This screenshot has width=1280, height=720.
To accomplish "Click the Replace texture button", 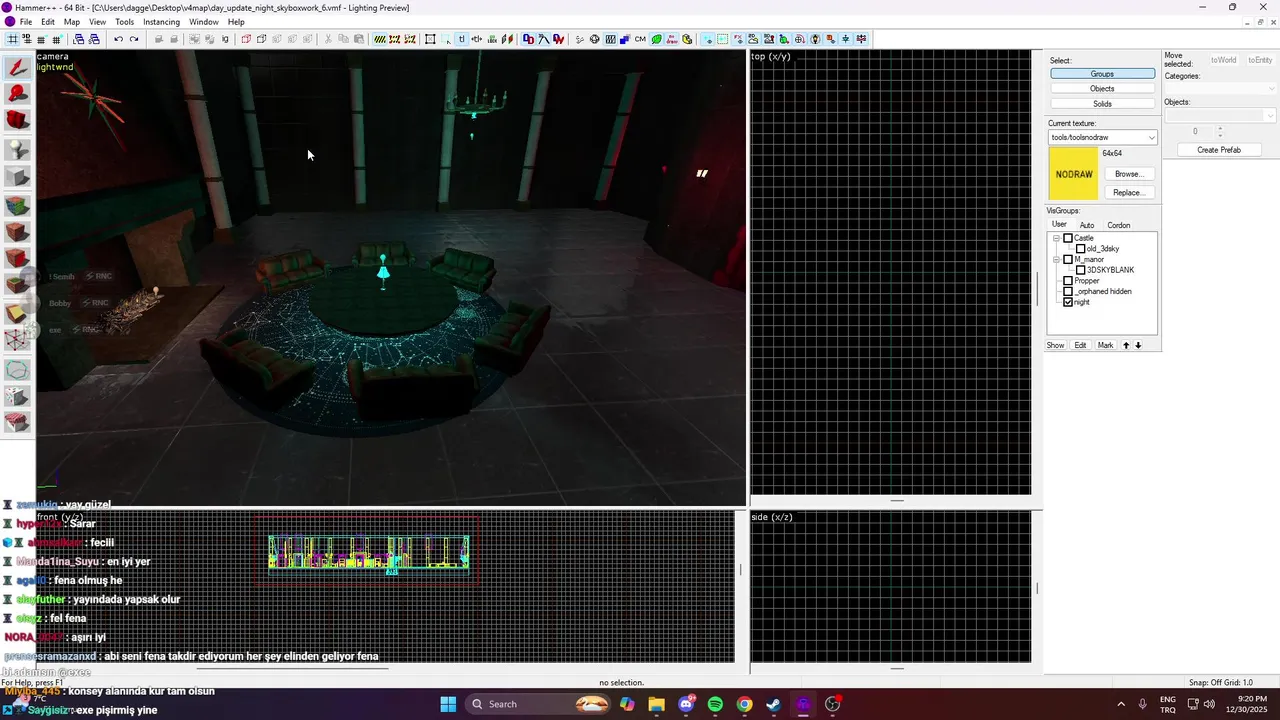I will coord(1128,192).
